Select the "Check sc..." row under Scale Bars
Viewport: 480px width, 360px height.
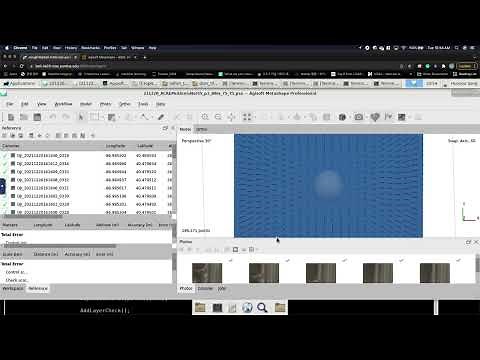[x=17, y=280]
